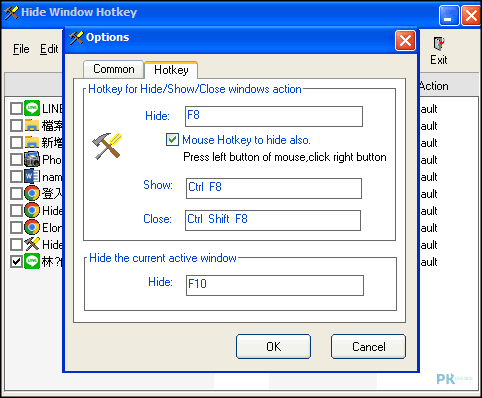Open the Edit menu in main window
The width and height of the screenshot is (482, 398).
pos(49,49)
